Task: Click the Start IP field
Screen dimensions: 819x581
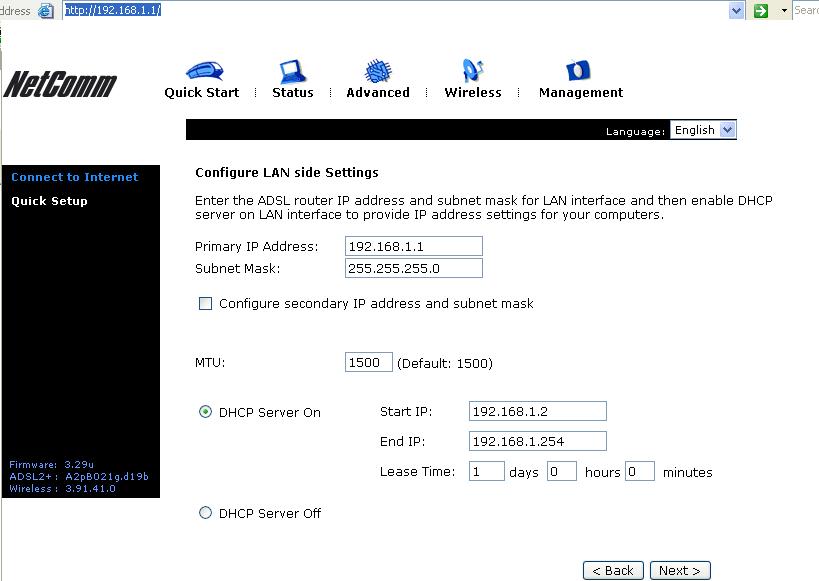Action: click(x=538, y=411)
